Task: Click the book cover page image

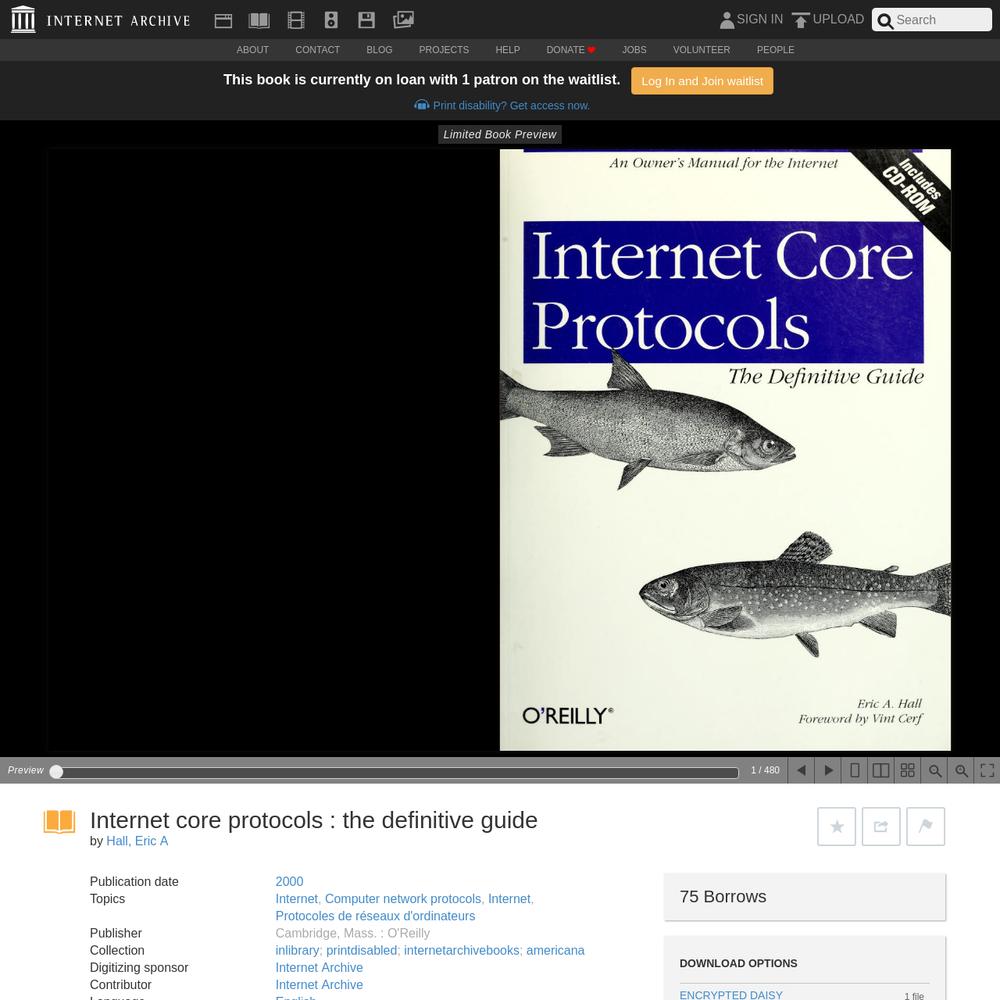Action: 725,450
